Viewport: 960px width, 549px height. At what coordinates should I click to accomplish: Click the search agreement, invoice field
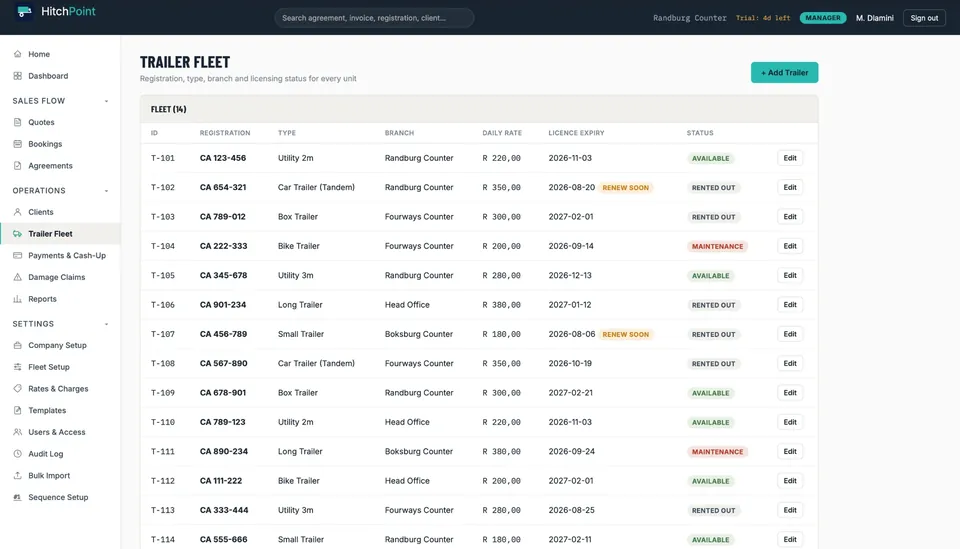pyautogui.click(x=374, y=18)
